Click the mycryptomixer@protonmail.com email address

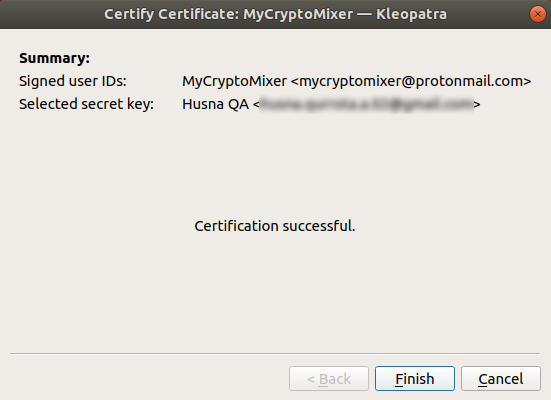click(411, 81)
